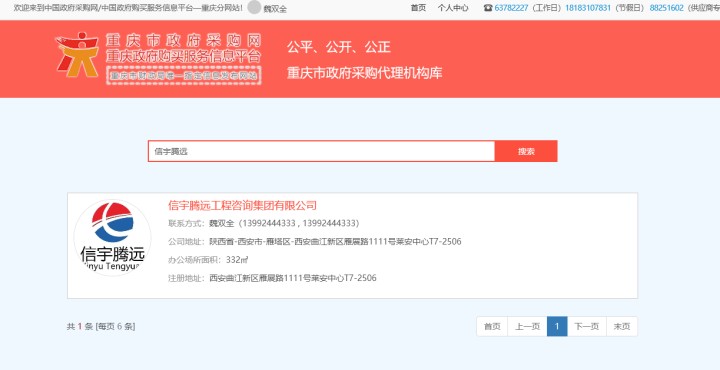Click the gray user avatar circle
The image size is (720, 370).
(254, 7)
